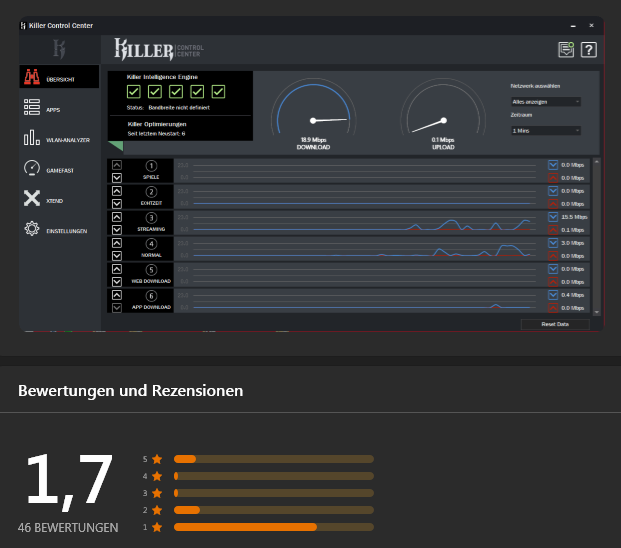Switch to Xtend menu label

coord(55,201)
